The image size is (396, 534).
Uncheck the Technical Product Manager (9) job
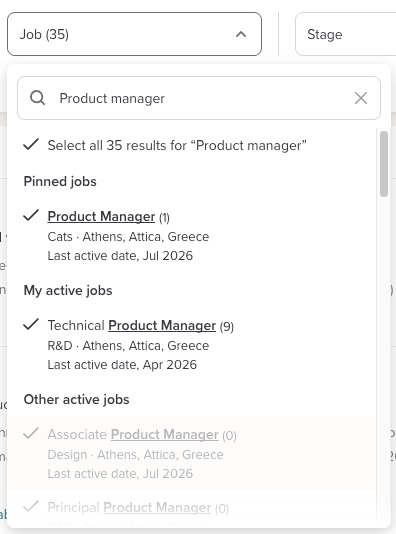pyautogui.click(x=31, y=324)
